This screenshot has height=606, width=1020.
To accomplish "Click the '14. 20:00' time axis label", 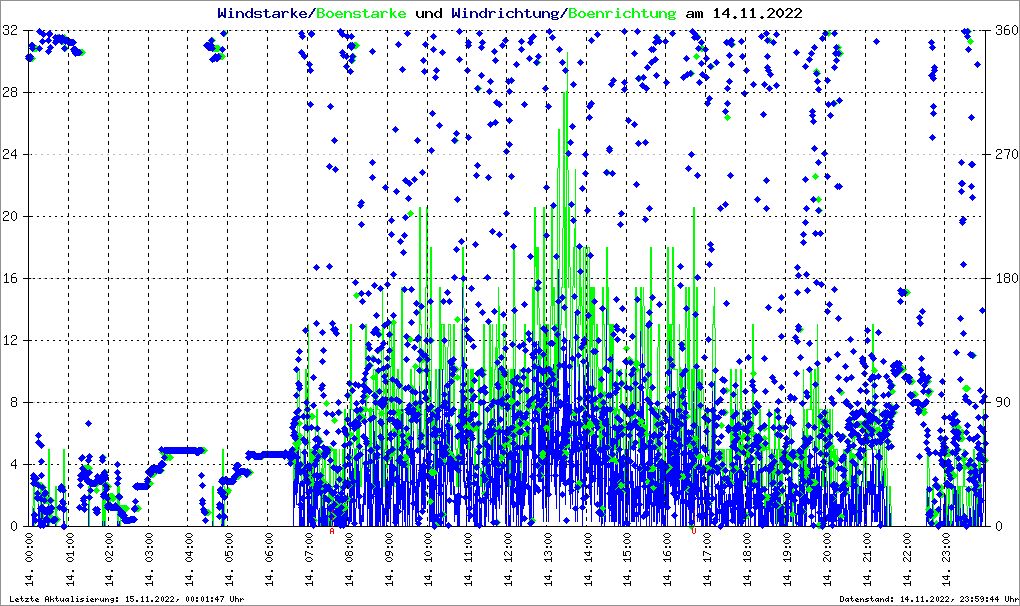I will [x=827, y=559].
